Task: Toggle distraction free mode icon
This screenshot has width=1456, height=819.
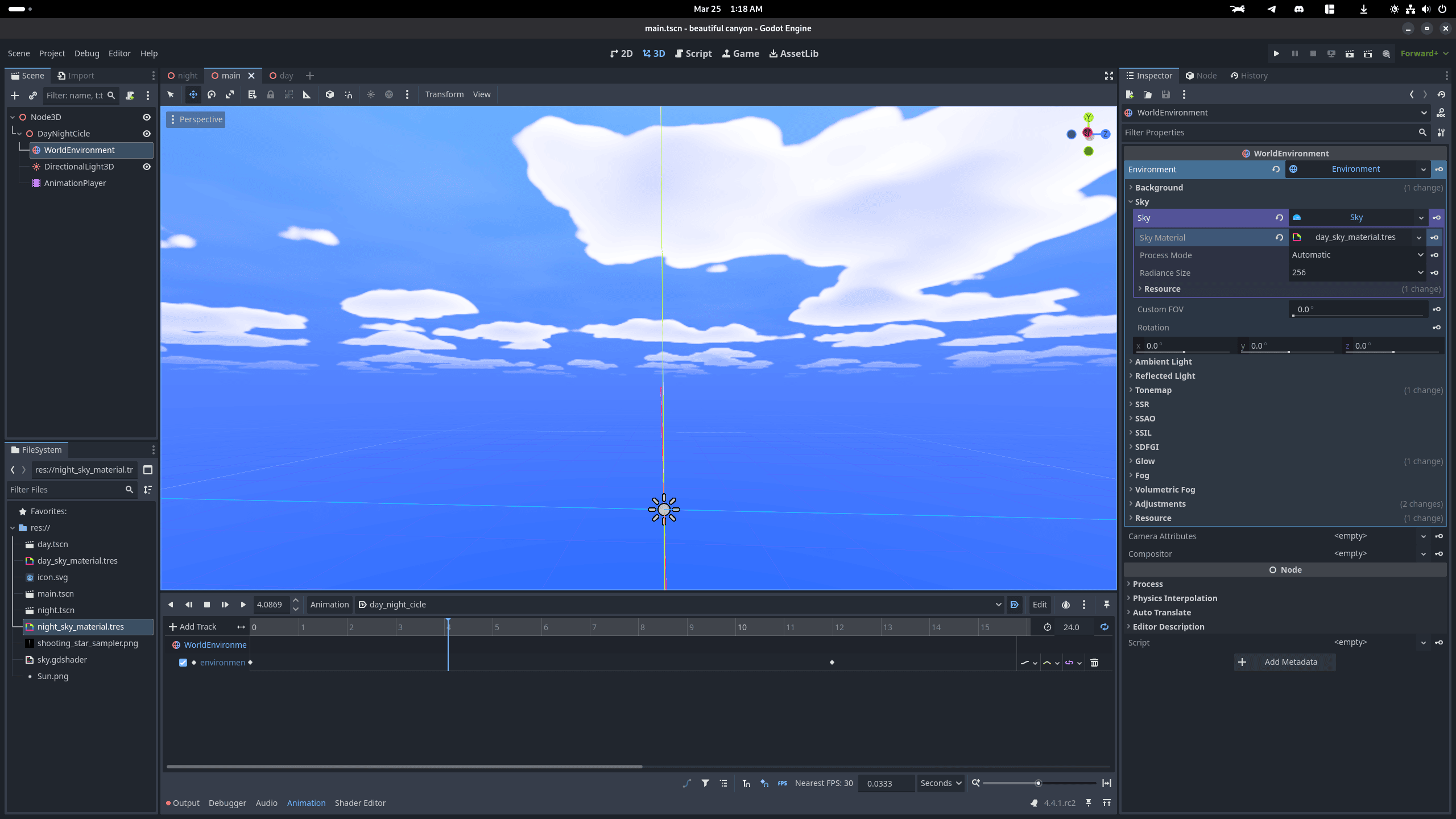Action: (x=1108, y=76)
